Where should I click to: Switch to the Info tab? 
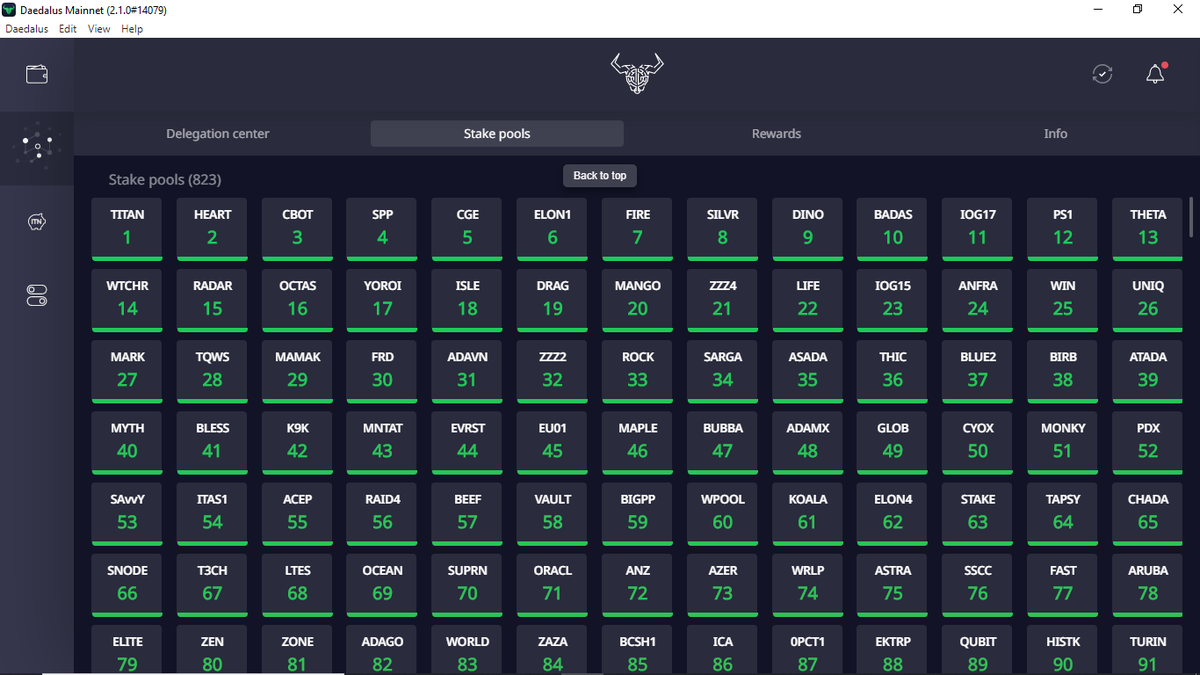pos(1056,134)
